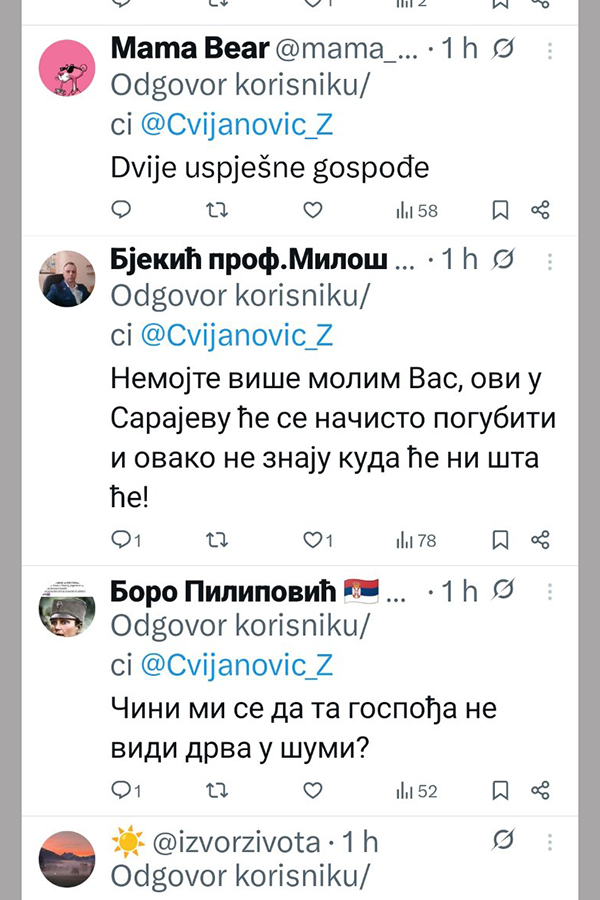This screenshot has width=600, height=900.
Task: Reply to Mama Bear's tweet
Action: tap(121, 210)
